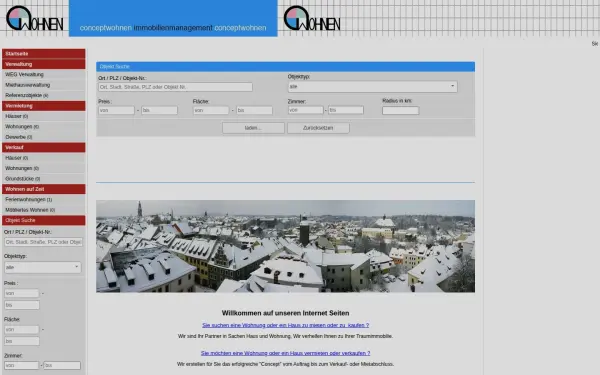Click the laden... search button
Image resolution: width=600 pixels, height=375 pixels.
(x=253, y=128)
